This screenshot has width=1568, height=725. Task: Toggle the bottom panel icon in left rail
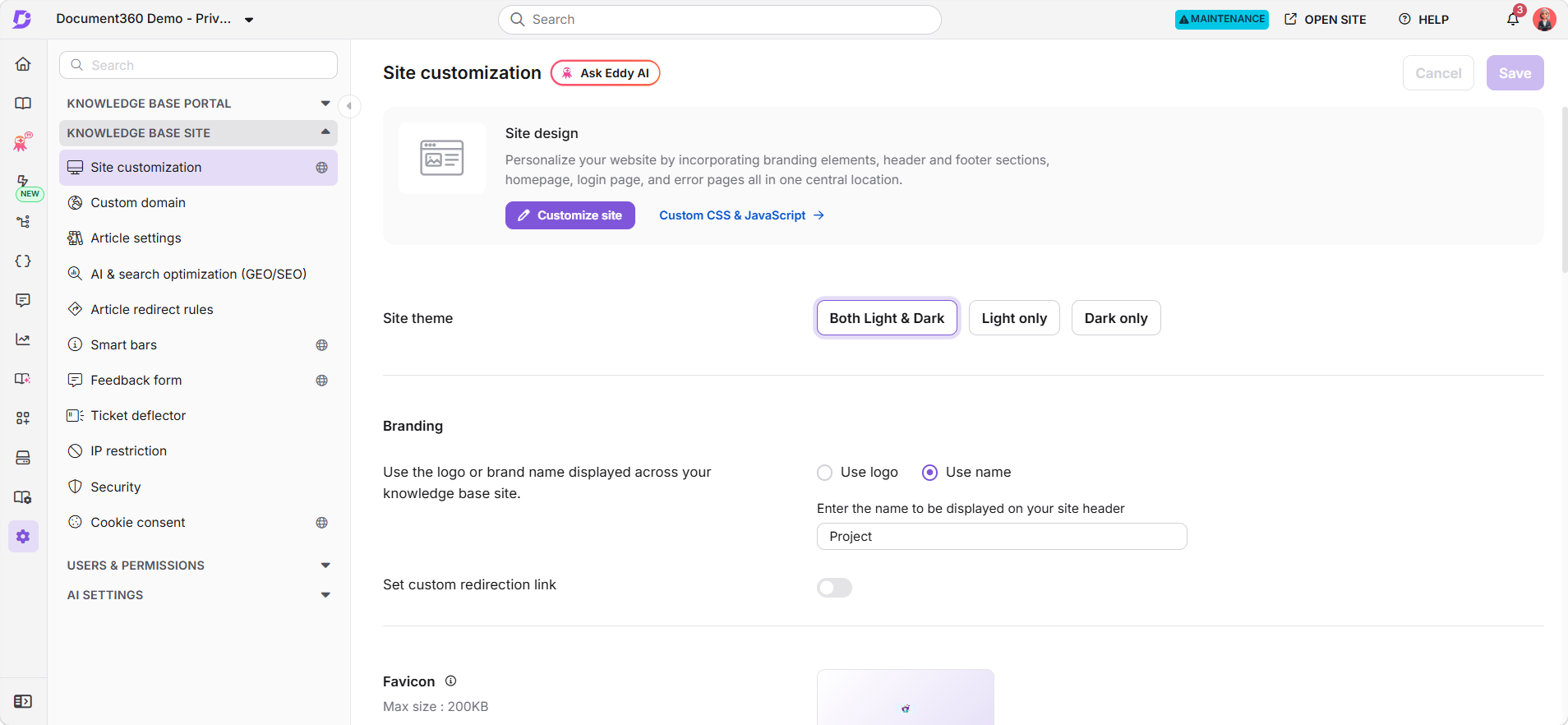click(23, 701)
